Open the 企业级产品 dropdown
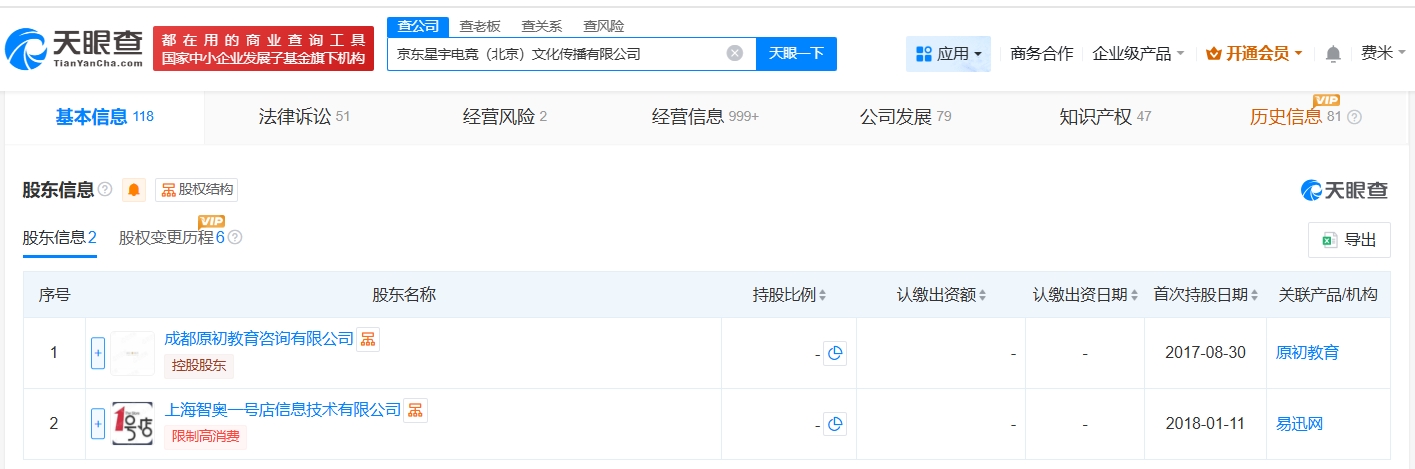Screen dimensions: 1415x469 click(x=1138, y=54)
